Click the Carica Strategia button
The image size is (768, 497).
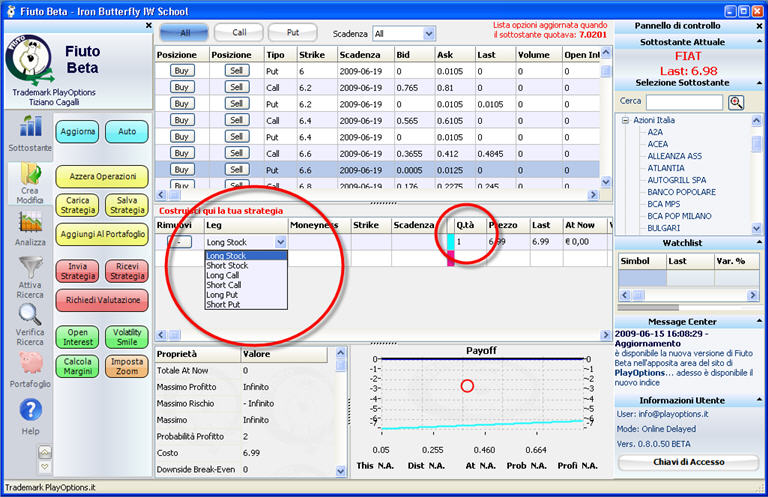pos(77,206)
